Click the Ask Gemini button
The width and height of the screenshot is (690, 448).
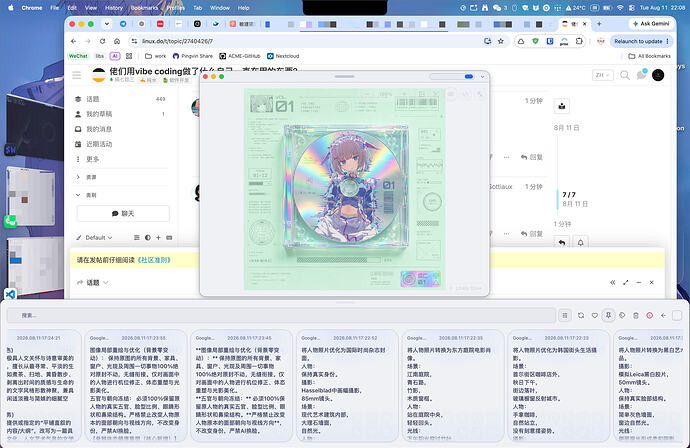(651, 24)
